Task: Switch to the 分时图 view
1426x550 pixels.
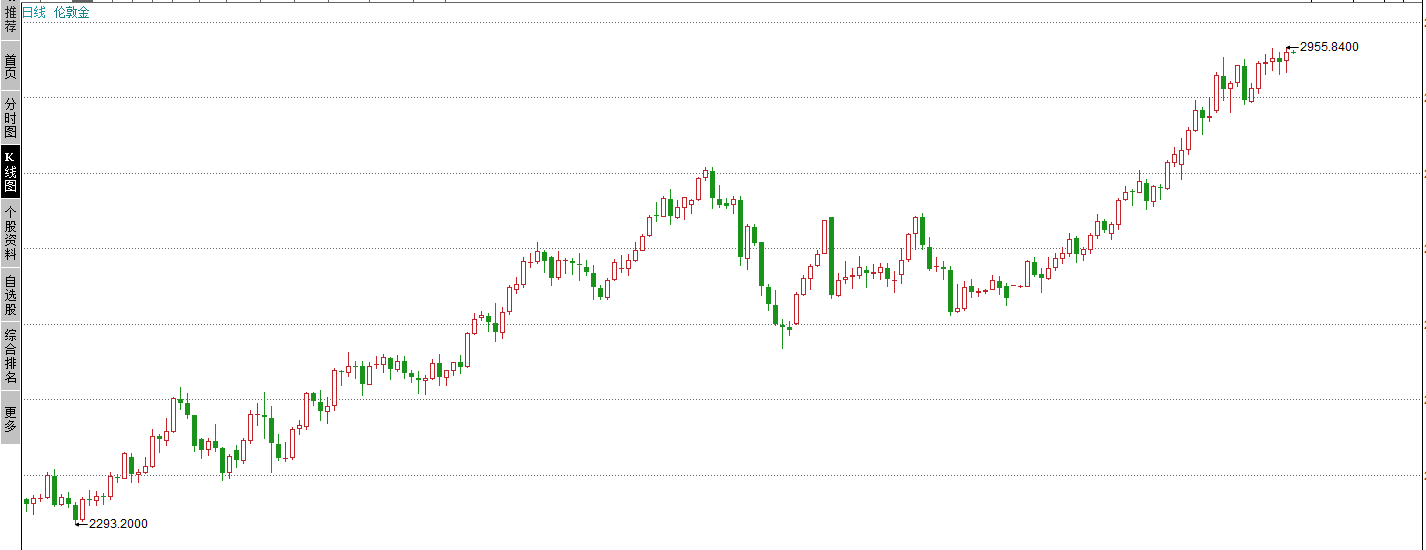Action: click(10, 118)
